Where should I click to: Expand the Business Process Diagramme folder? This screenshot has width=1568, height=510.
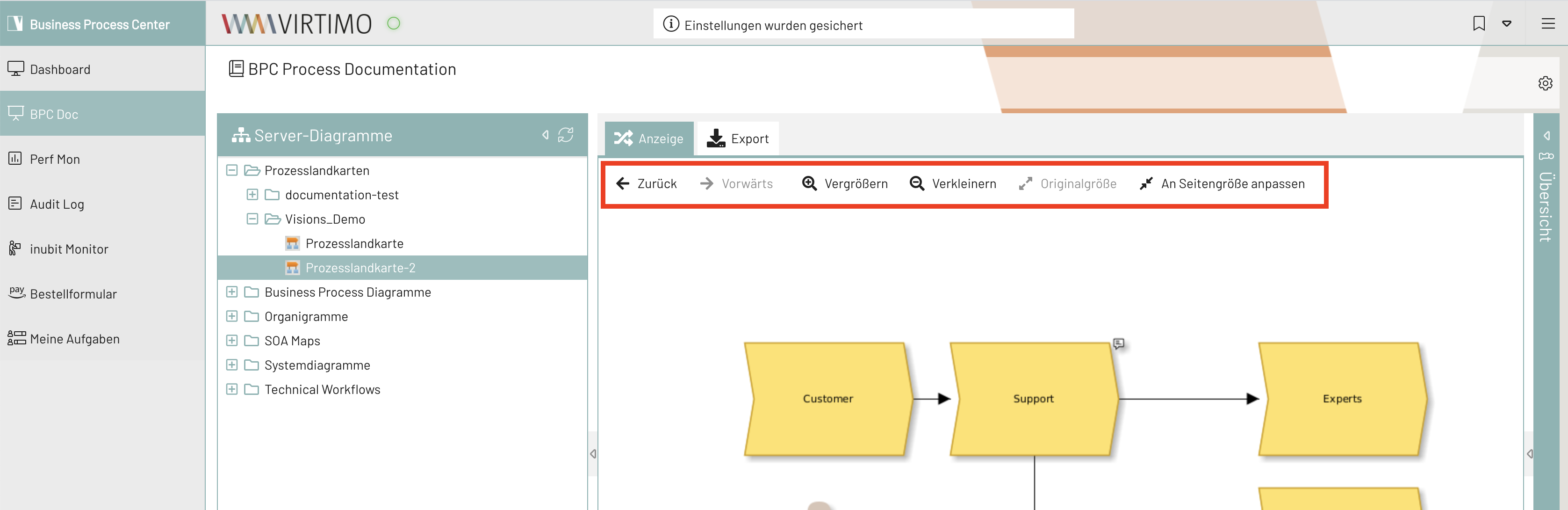pos(231,292)
